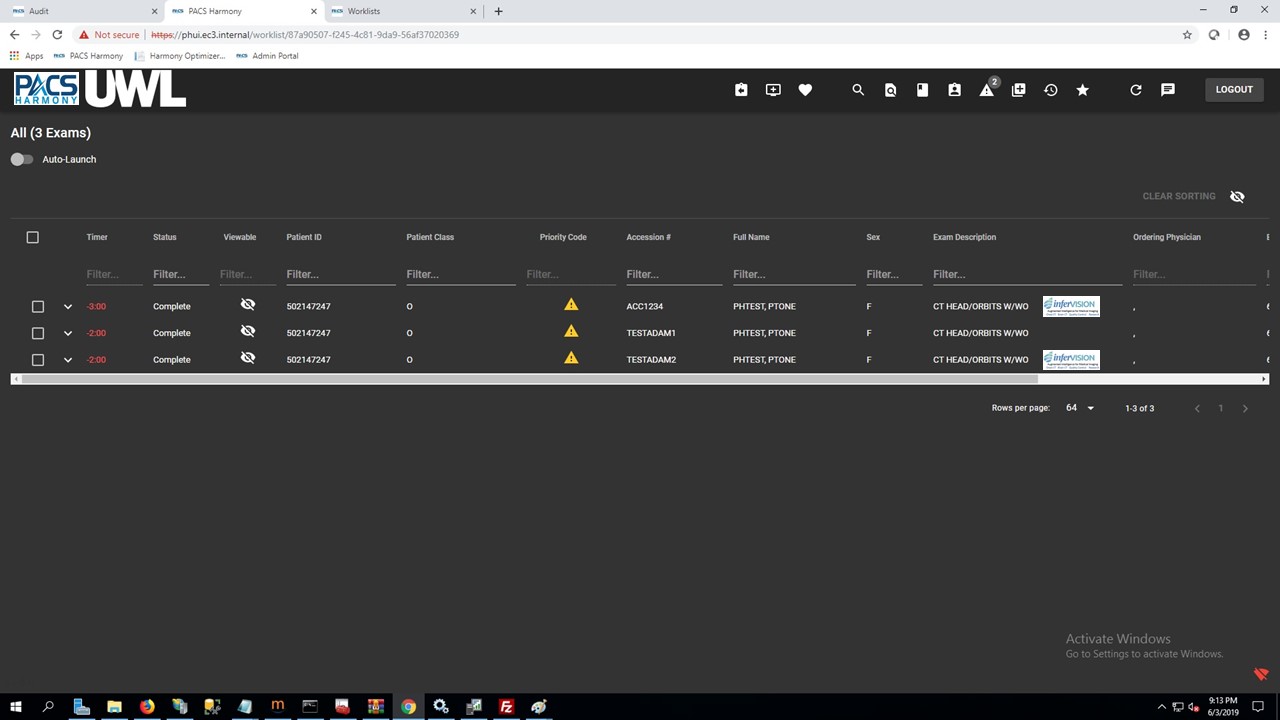Click the LOGOUT button
The width and height of the screenshot is (1280, 720).
(x=1233, y=90)
